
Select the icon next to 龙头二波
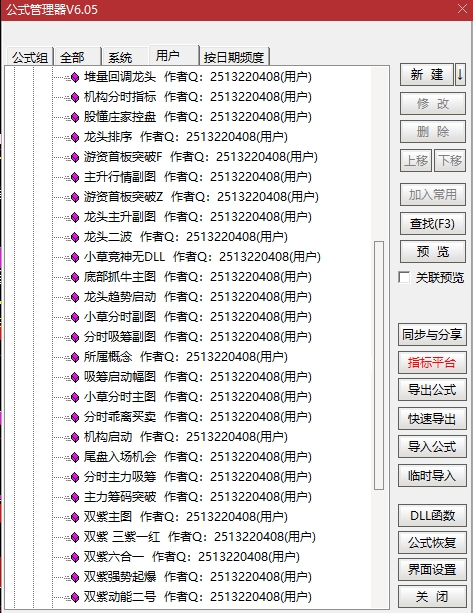pyautogui.click(x=75, y=237)
